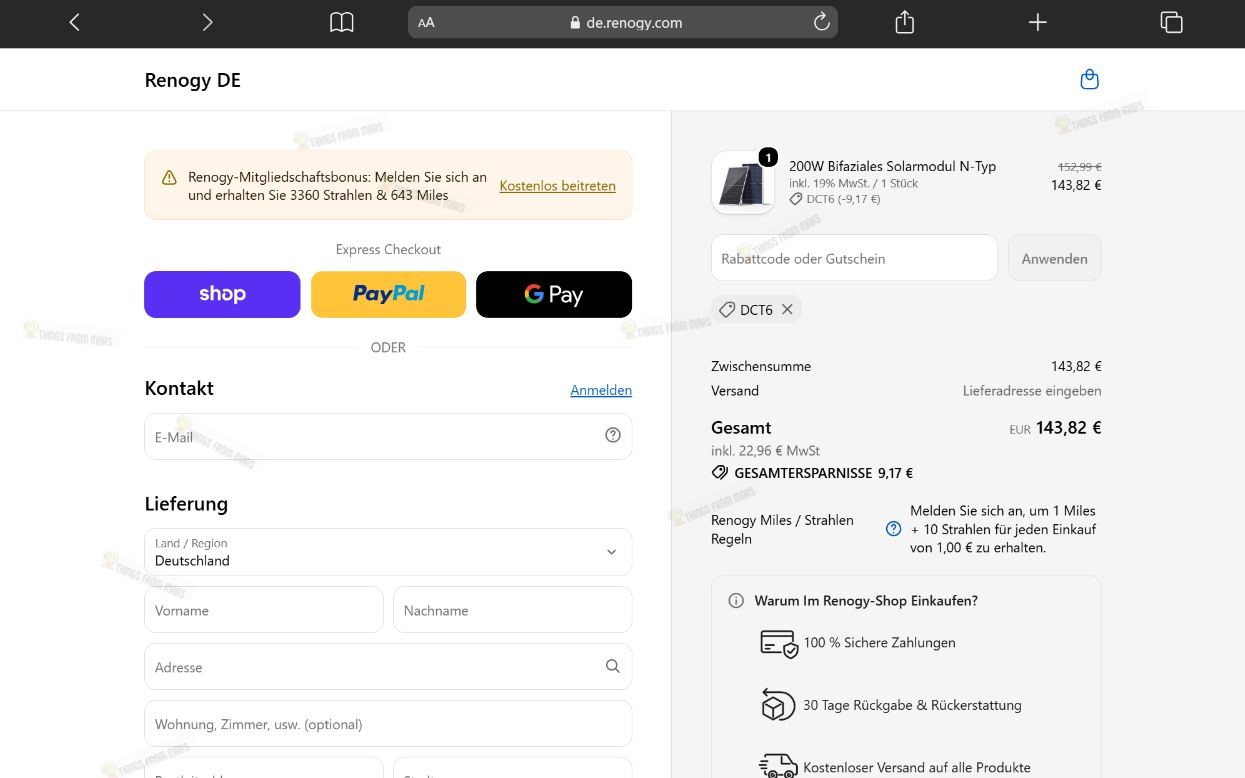Open Renogy Miles rules help icon
The image size is (1245, 778).
[894, 529]
